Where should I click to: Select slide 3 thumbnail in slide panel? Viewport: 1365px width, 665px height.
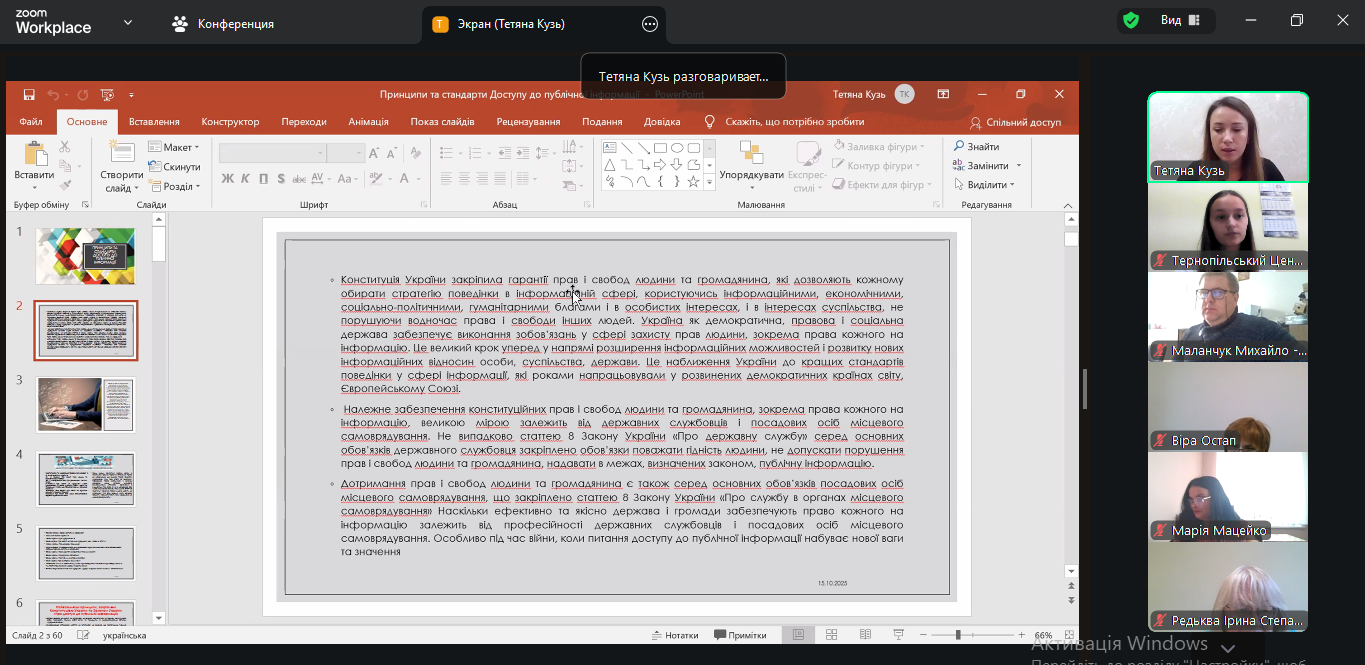point(85,404)
